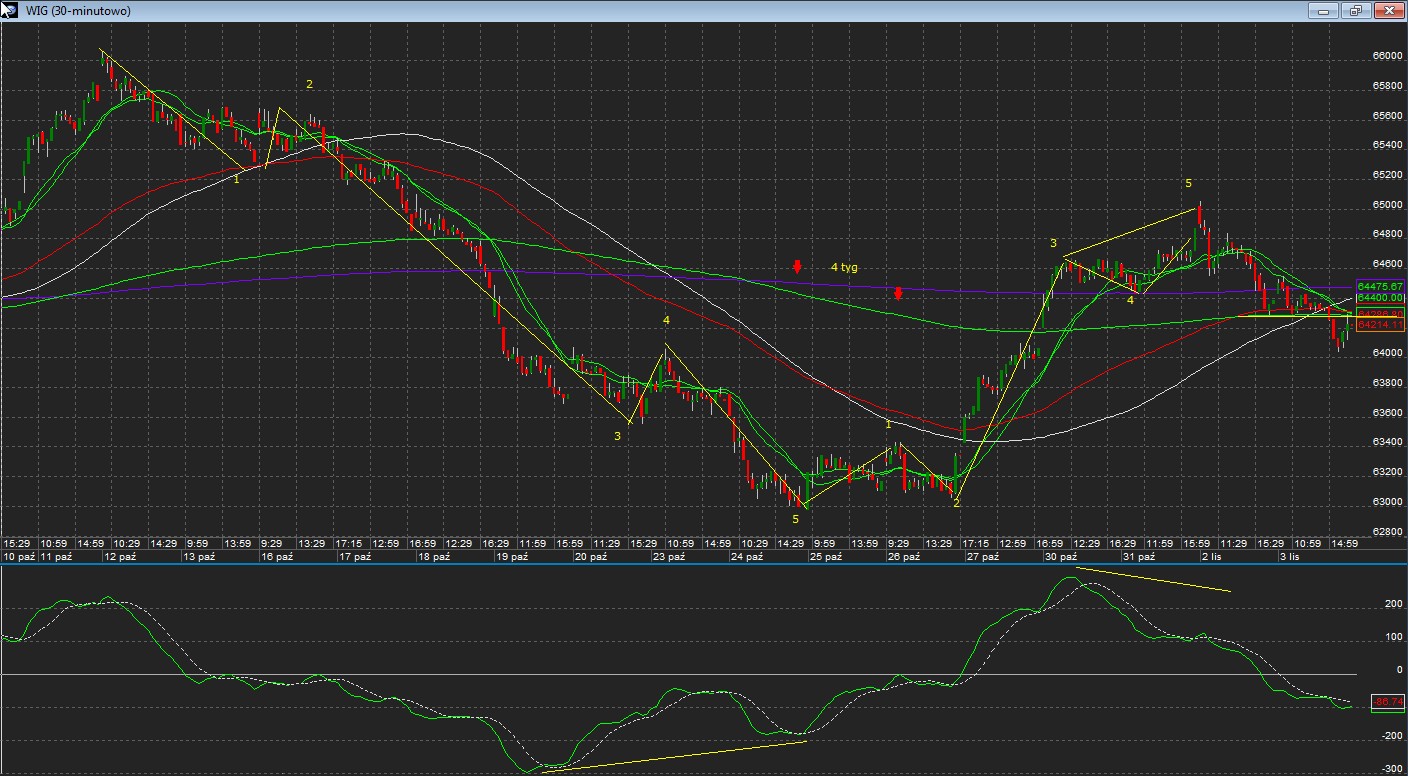The height and width of the screenshot is (776, 1408).
Task: Click the '11 paź' date label
Action: click(x=57, y=556)
